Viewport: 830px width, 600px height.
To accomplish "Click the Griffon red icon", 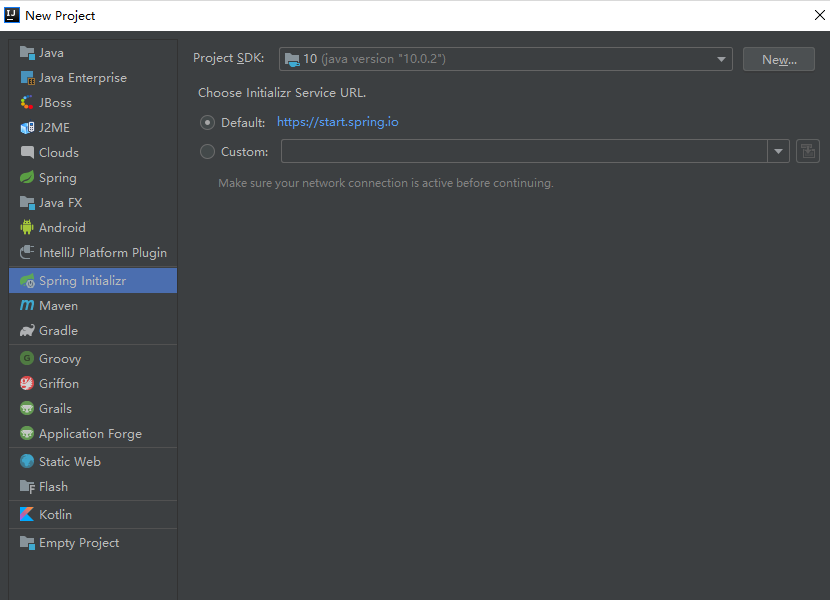I will click(x=27, y=383).
